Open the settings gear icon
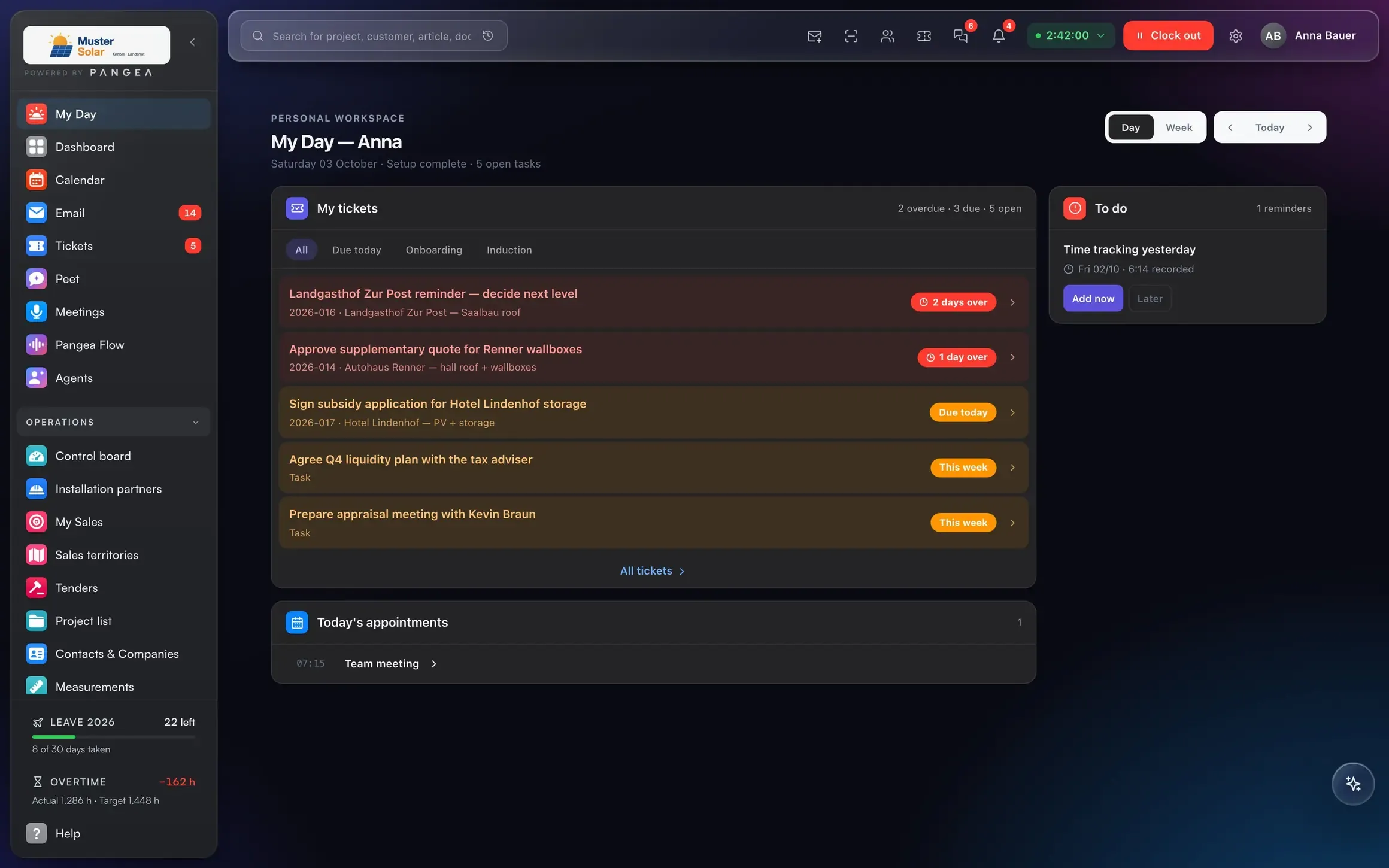The image size is (1389, 868). click(x=1235, y=36)
